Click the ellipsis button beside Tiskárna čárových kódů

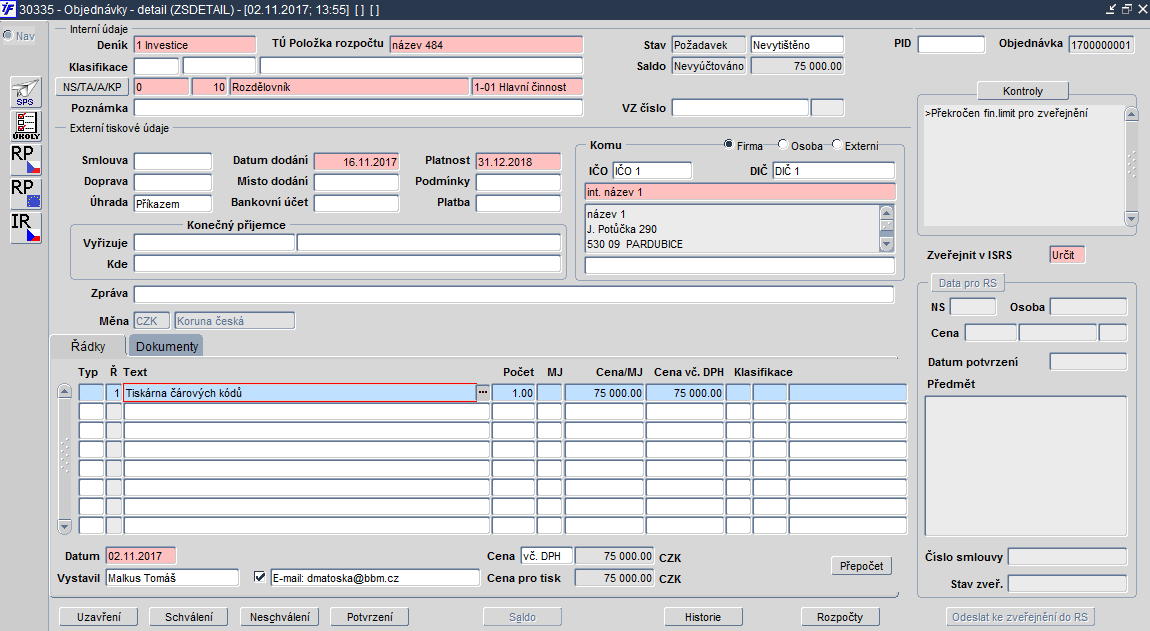pos(483,393)
